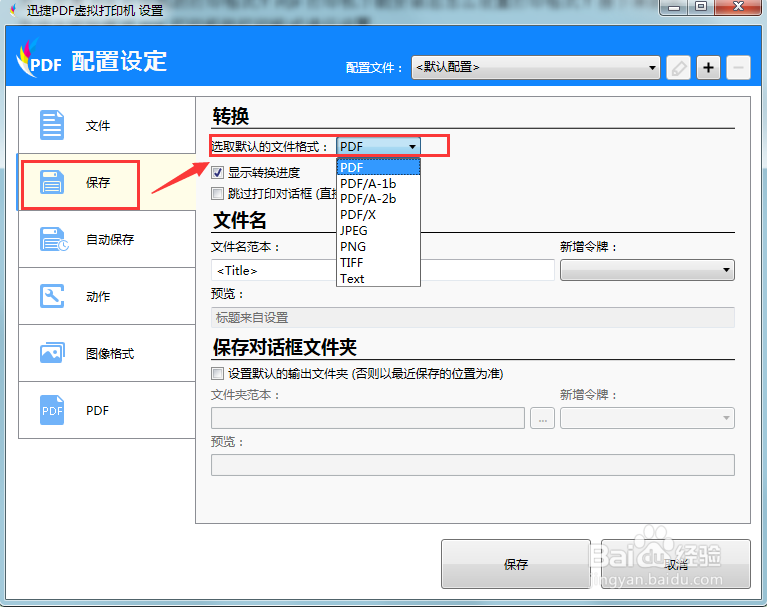Click the 图像格式 picture icon in sidebar
Image resolution: width=767 pixels, height=607 pixels.
click(x=52, y=353)
